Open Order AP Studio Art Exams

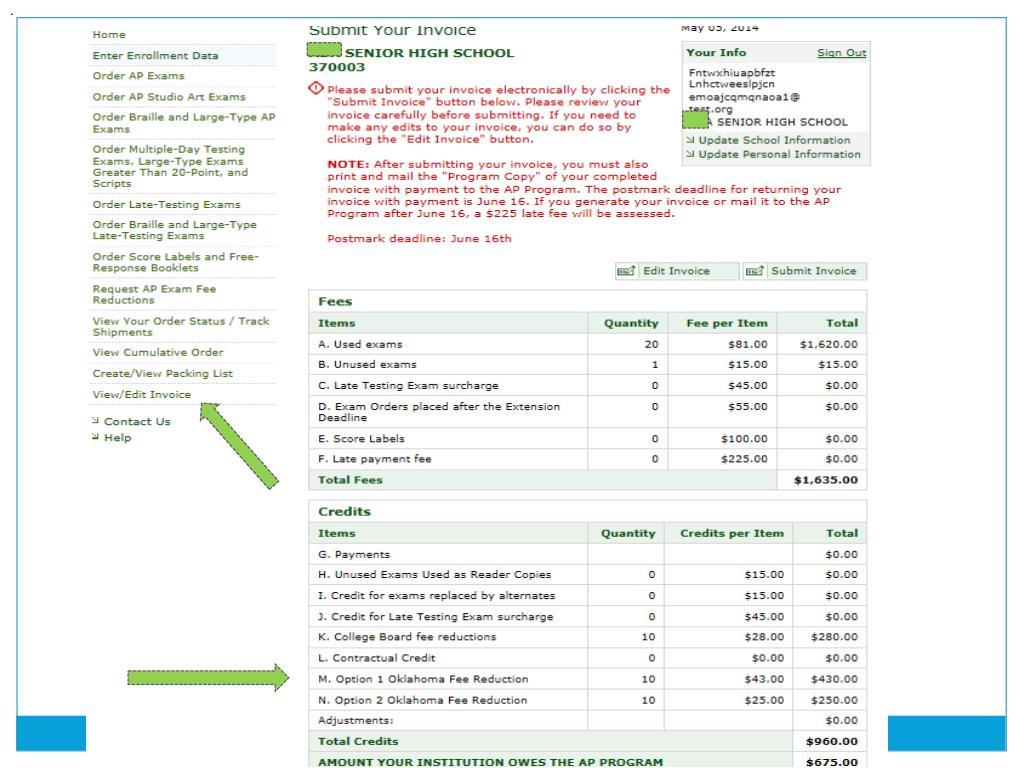pyautogui.click(x=169, y=97)
